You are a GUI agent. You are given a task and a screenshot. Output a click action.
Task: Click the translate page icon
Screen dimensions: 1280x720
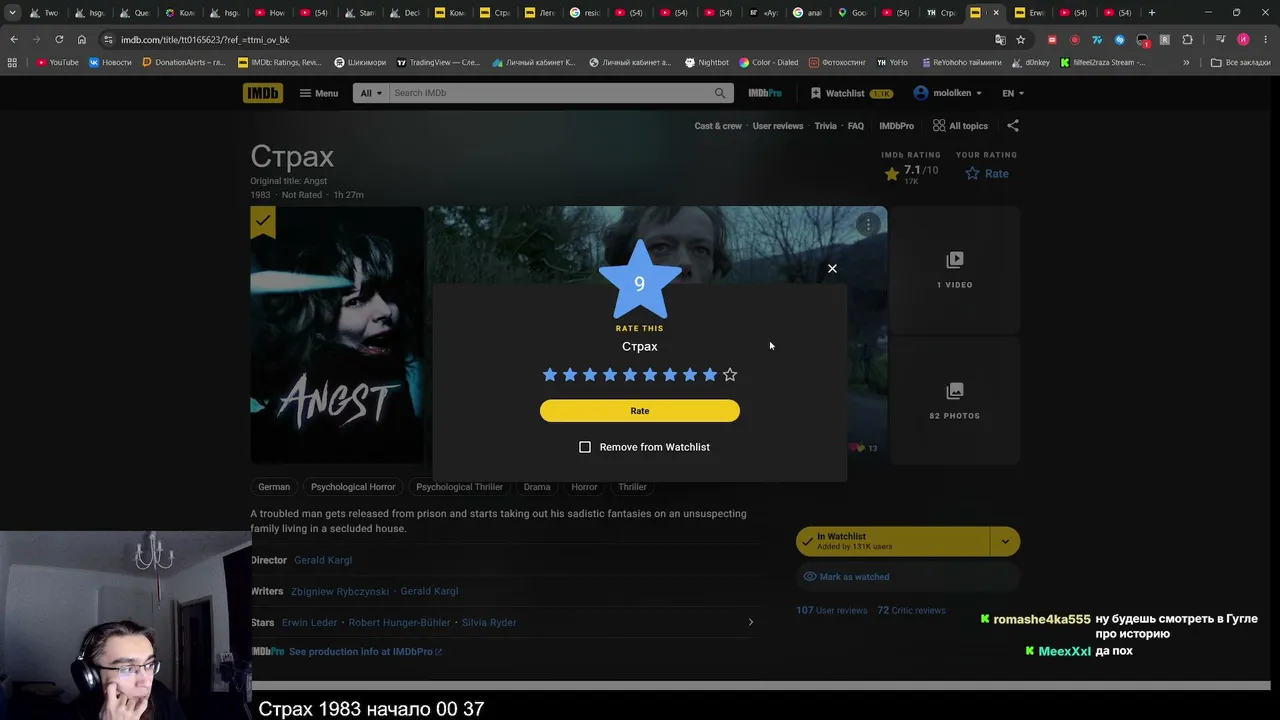click(x=1000, y=39)
